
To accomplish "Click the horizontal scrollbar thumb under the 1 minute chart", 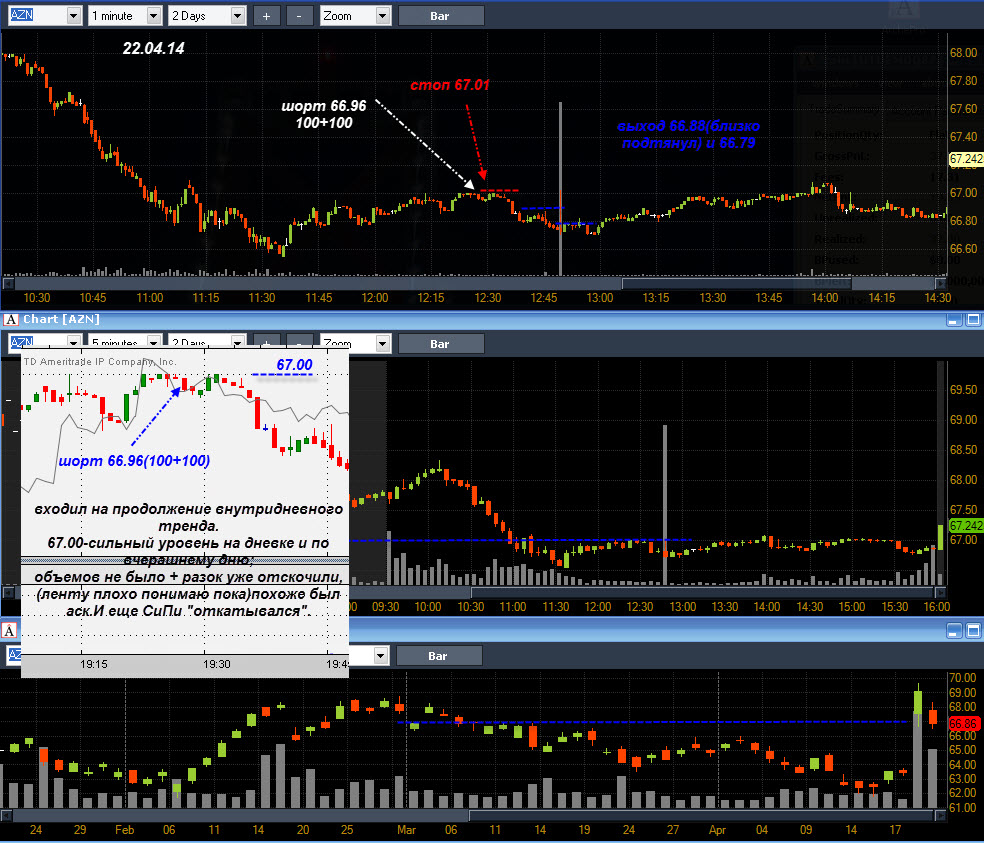I will pyautogui.click(x=736, y=283).
